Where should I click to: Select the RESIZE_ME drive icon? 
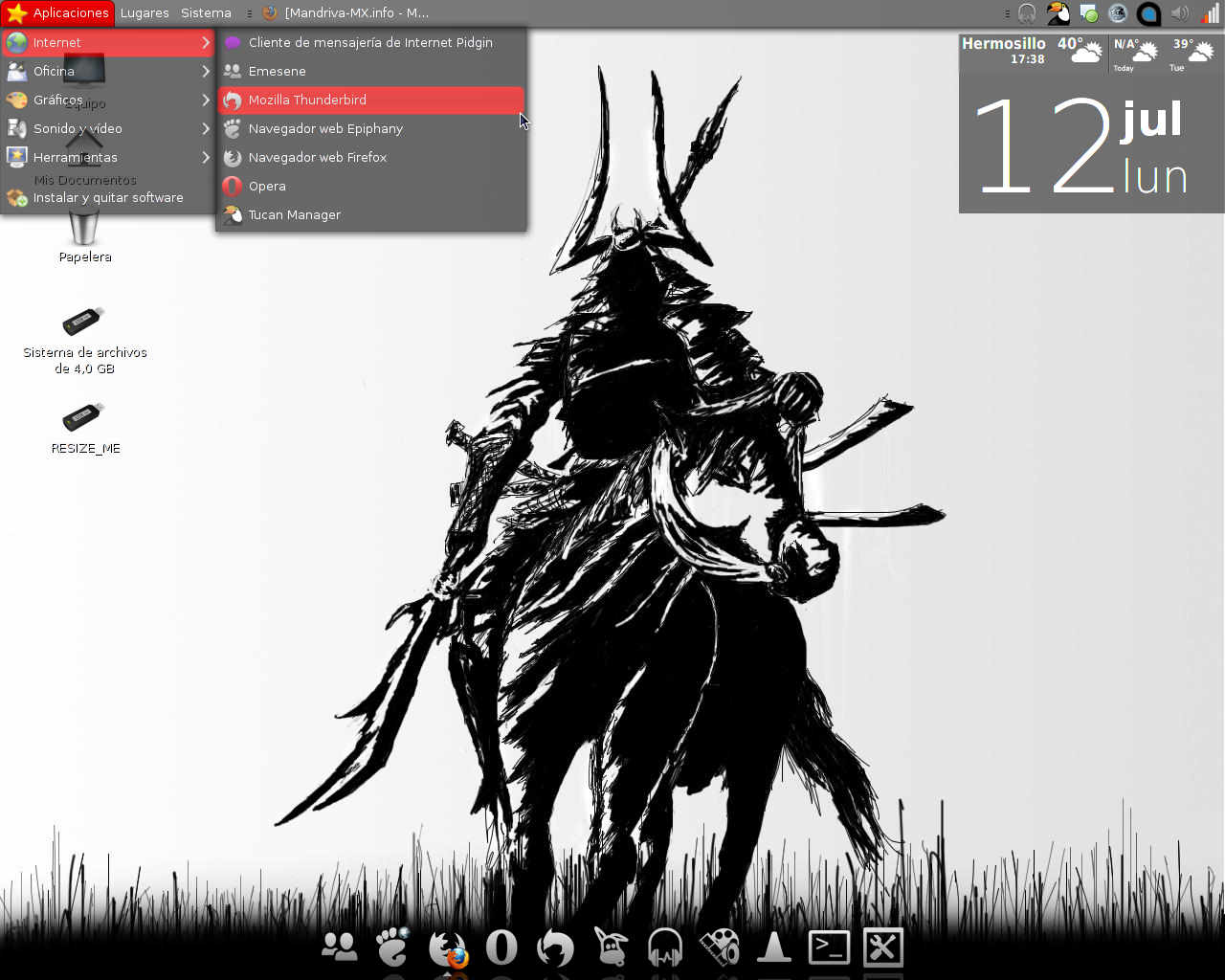(x=85, y=428)
